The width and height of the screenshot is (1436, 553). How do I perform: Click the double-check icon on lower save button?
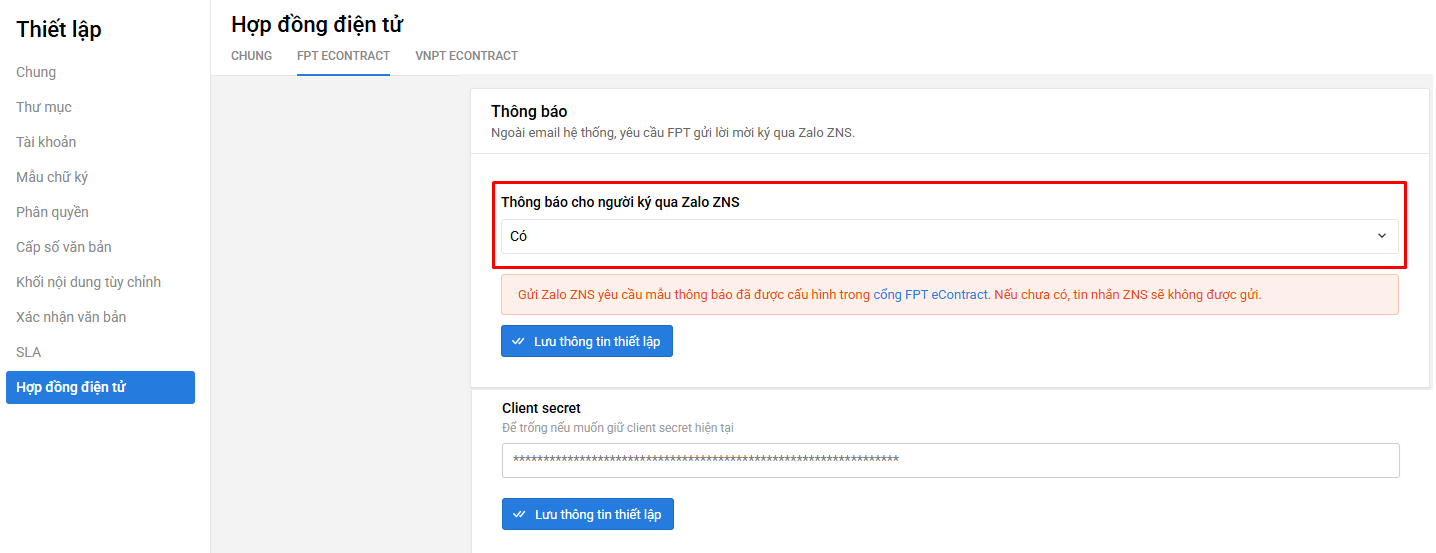point(519,514)
